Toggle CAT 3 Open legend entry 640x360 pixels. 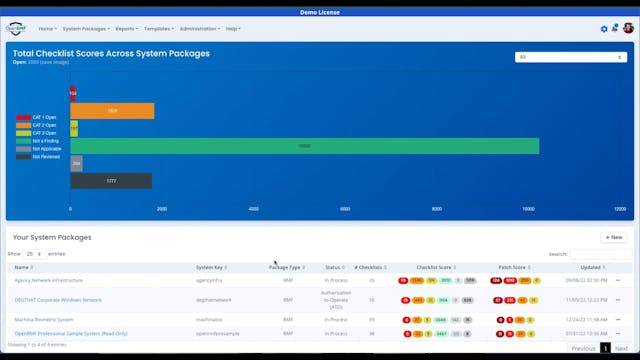coord(36,133)
